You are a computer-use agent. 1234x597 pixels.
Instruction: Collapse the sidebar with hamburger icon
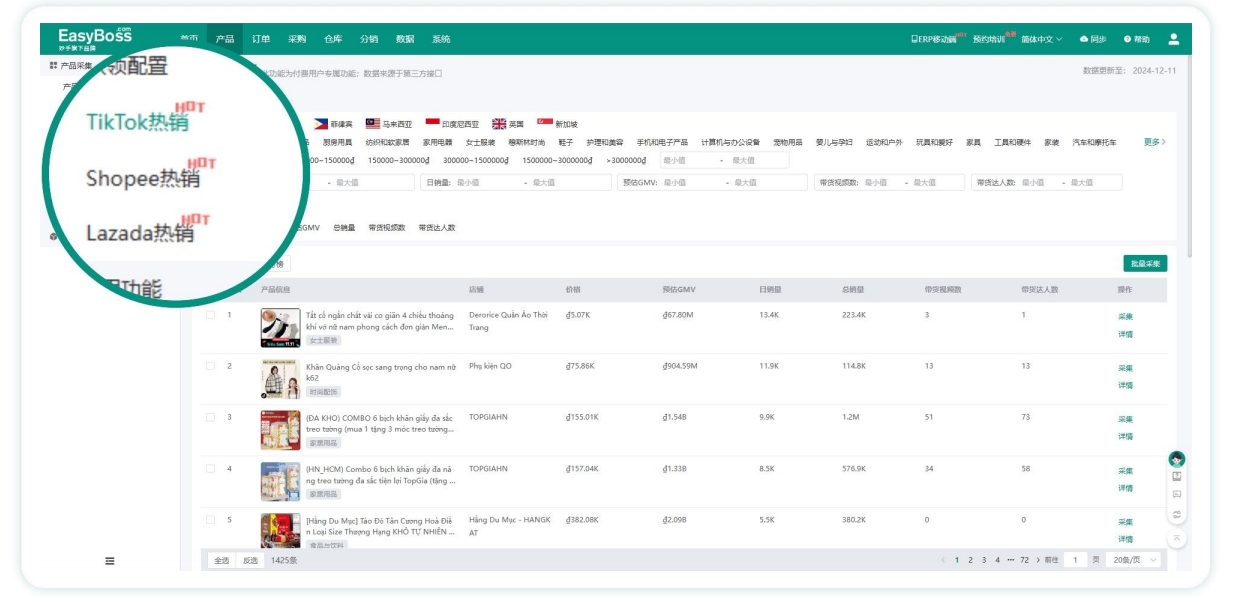tap(110, 561)
